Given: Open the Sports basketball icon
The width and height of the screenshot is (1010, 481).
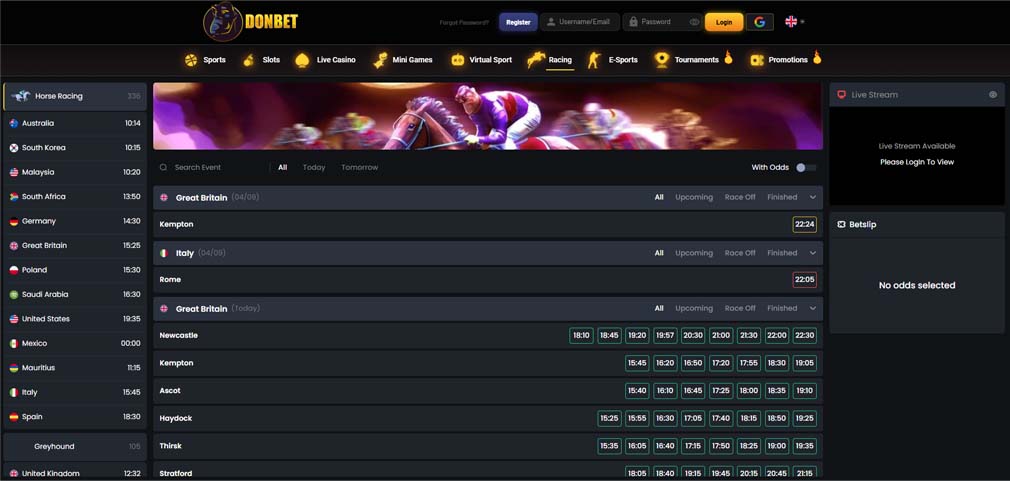Looking at the screenshot, I should 191,60.
